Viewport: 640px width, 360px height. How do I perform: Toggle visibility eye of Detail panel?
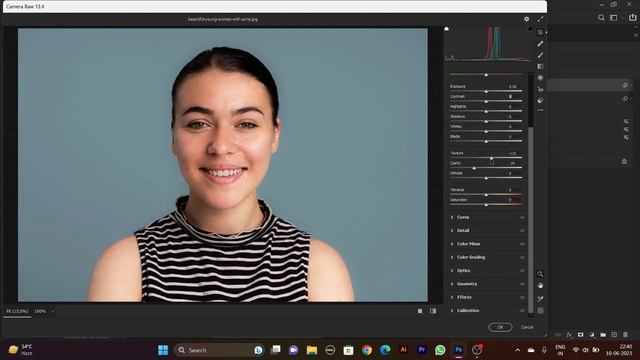(x=522, y=231)
